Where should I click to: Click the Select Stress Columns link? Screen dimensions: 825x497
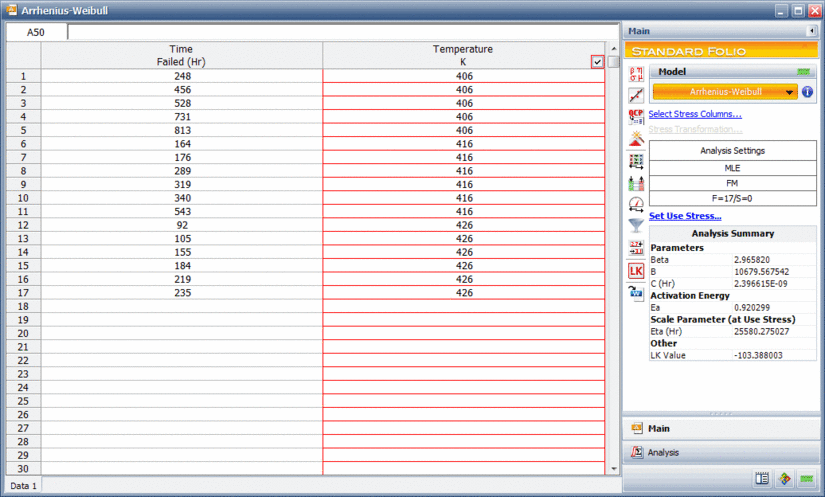[x=695, y=114]
